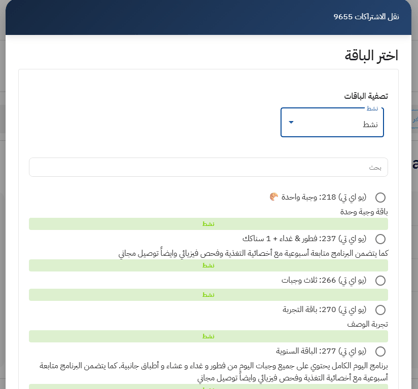Click the نشط status strip below ثلاث وجبات
Screen dimensions: 418x389
208,295
